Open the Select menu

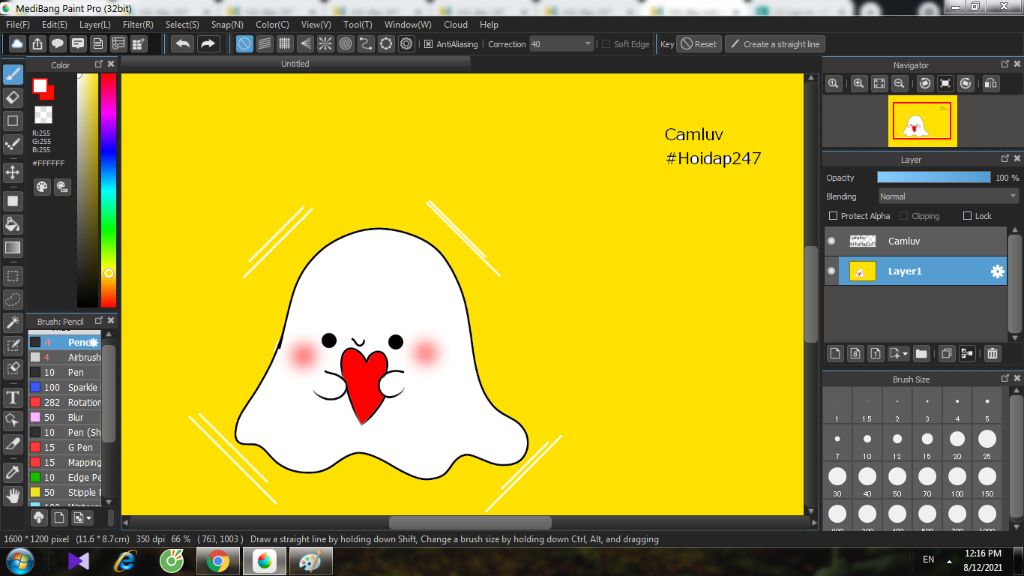tap(182, 24)
